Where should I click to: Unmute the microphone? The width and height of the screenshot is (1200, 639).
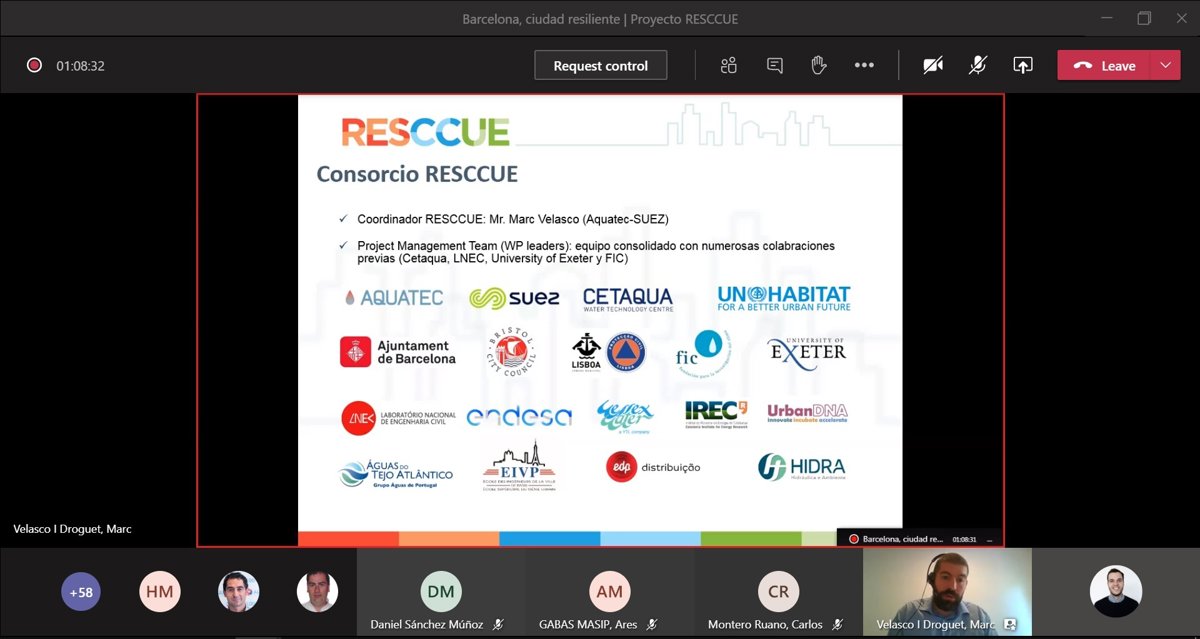(977, 66)
